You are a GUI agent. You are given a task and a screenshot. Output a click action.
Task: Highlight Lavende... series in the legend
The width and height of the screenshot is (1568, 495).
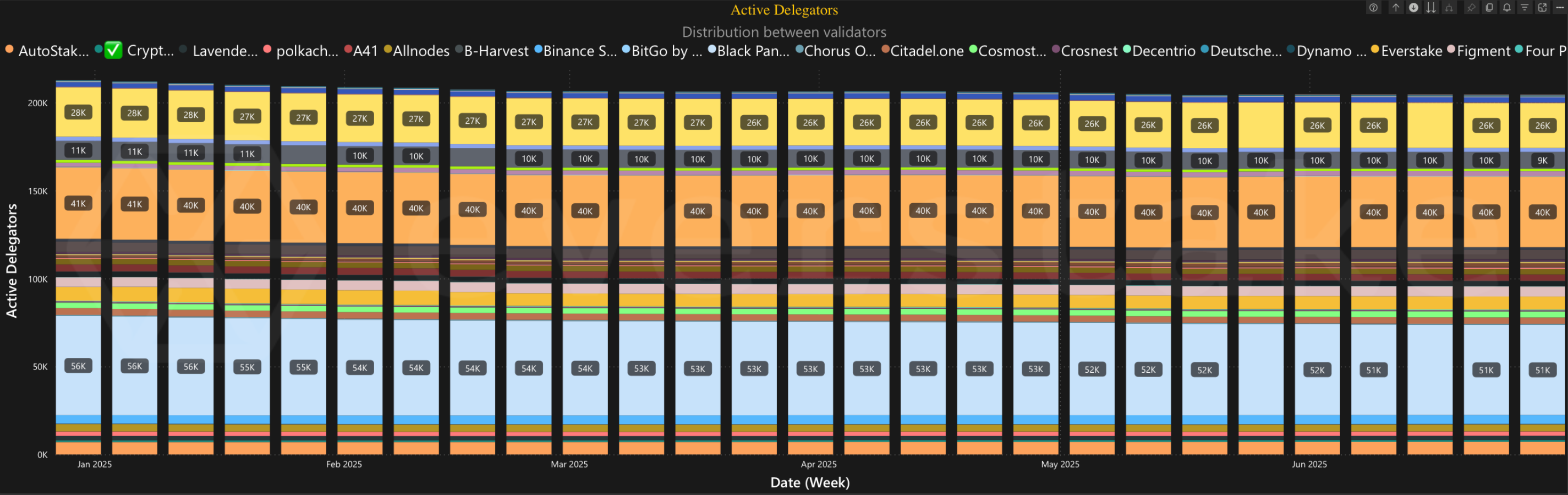(x=218, y=51)
